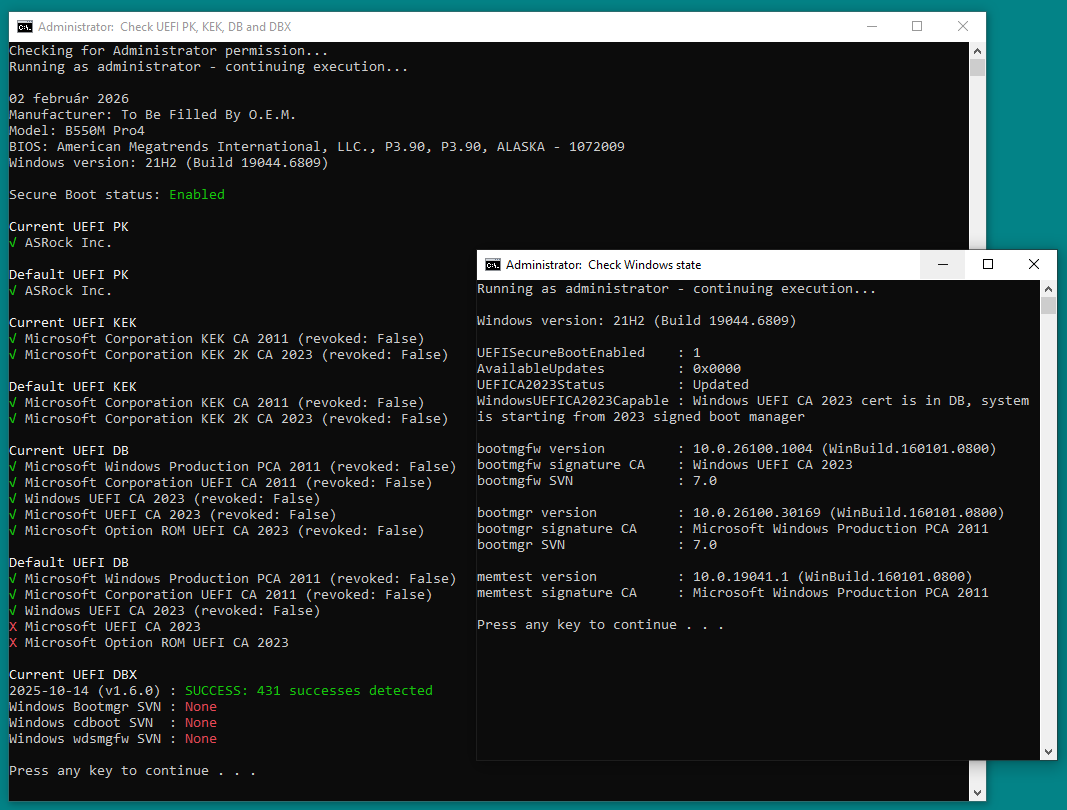Click memtest signature CA value PCA 2011
This screenshot has height=810, width=1067.
tap(840, 592)
